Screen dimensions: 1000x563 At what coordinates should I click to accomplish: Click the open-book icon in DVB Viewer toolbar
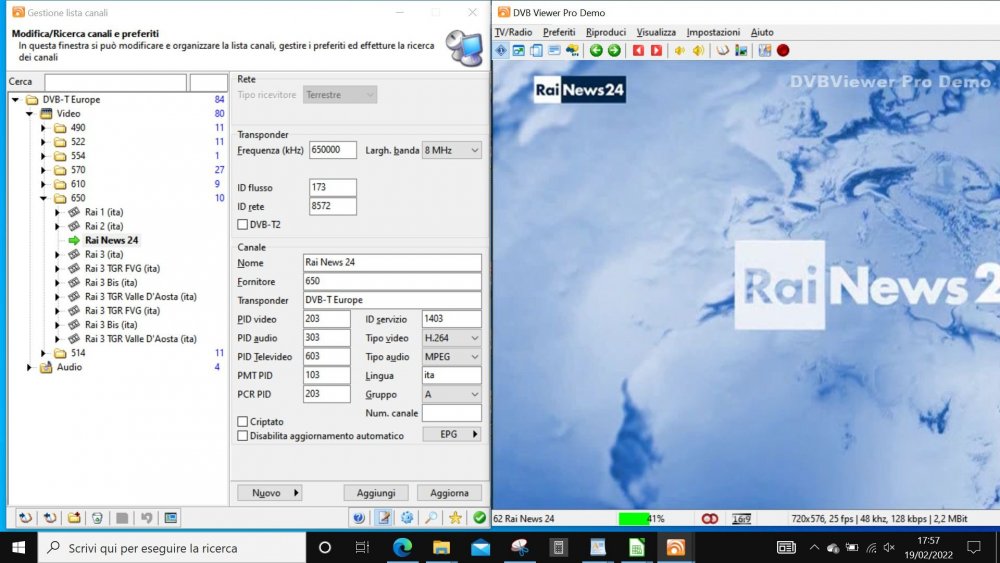click(723, 50)
